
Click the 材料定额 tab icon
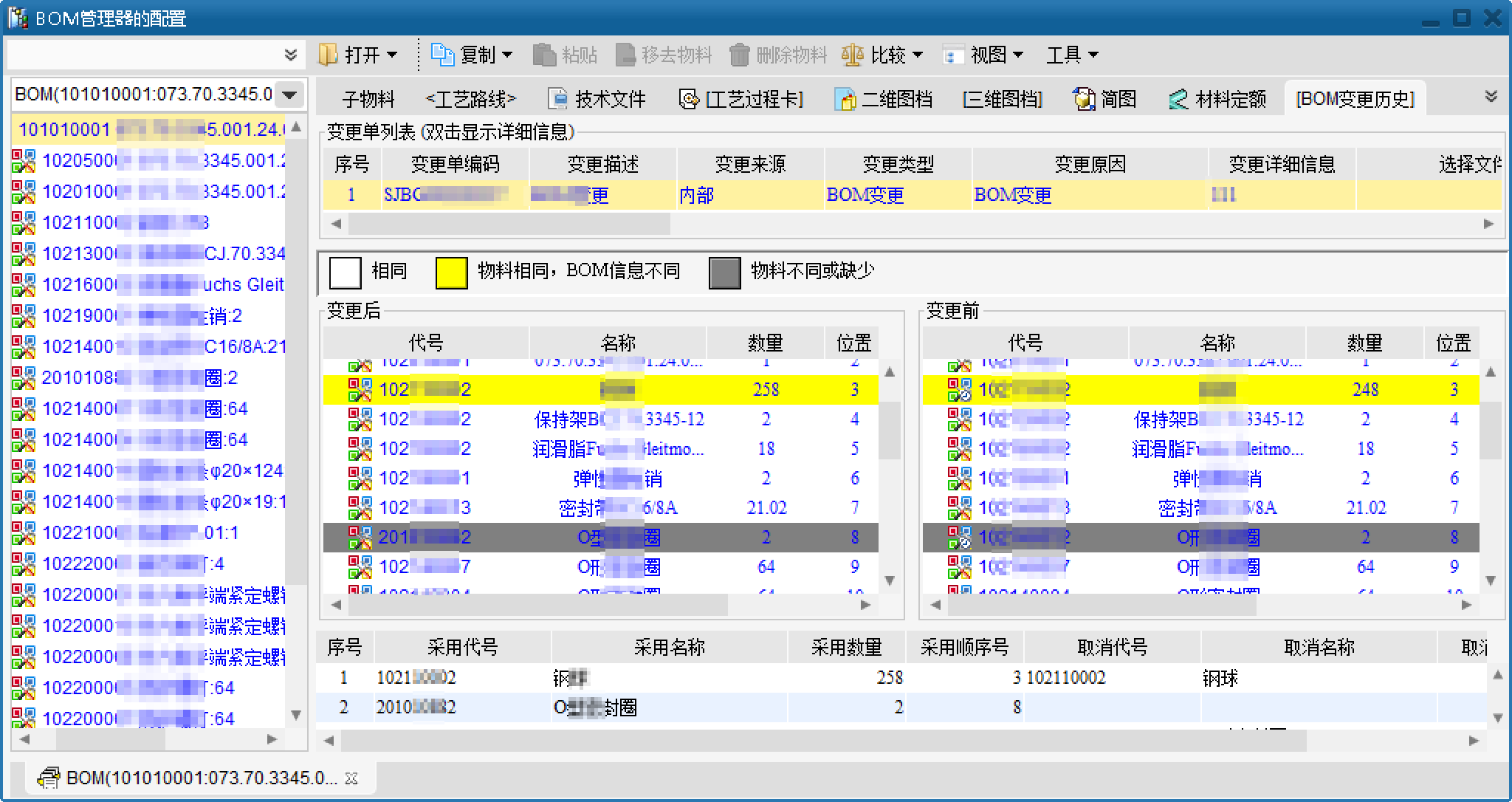(x=1178, y=99)
